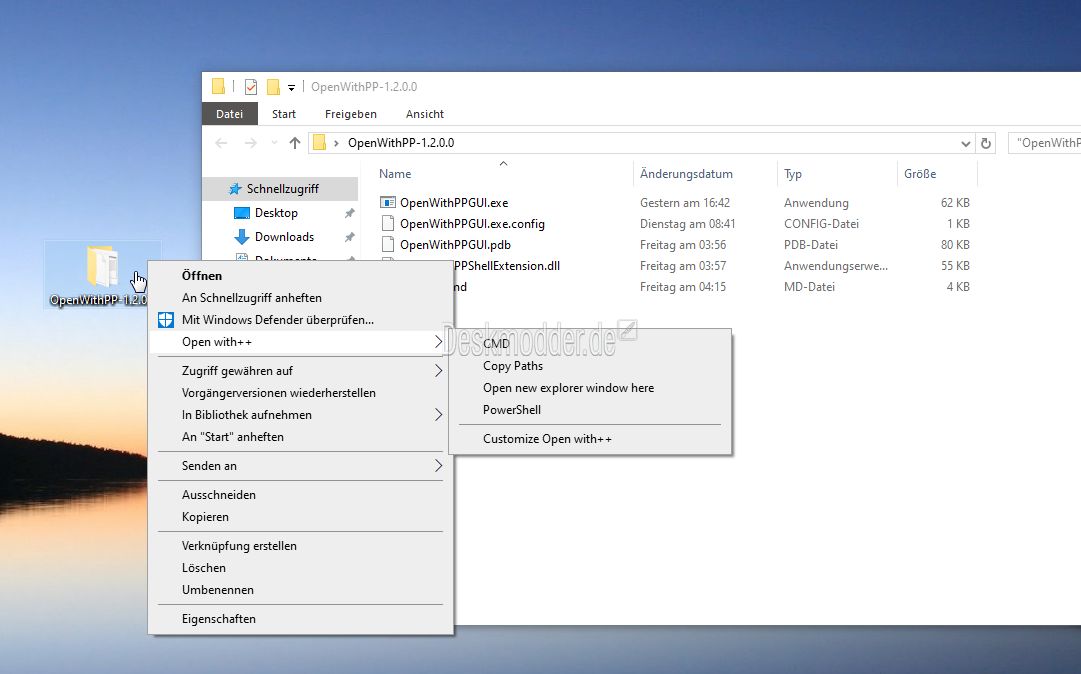Select Vorgängerversionen wiederherstellen
The image size is (1081, 674).
(301, 393)
